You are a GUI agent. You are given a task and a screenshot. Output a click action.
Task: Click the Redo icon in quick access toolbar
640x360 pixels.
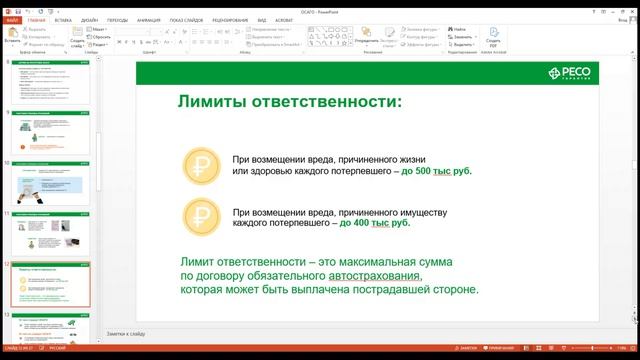click(x=40, y=12)
